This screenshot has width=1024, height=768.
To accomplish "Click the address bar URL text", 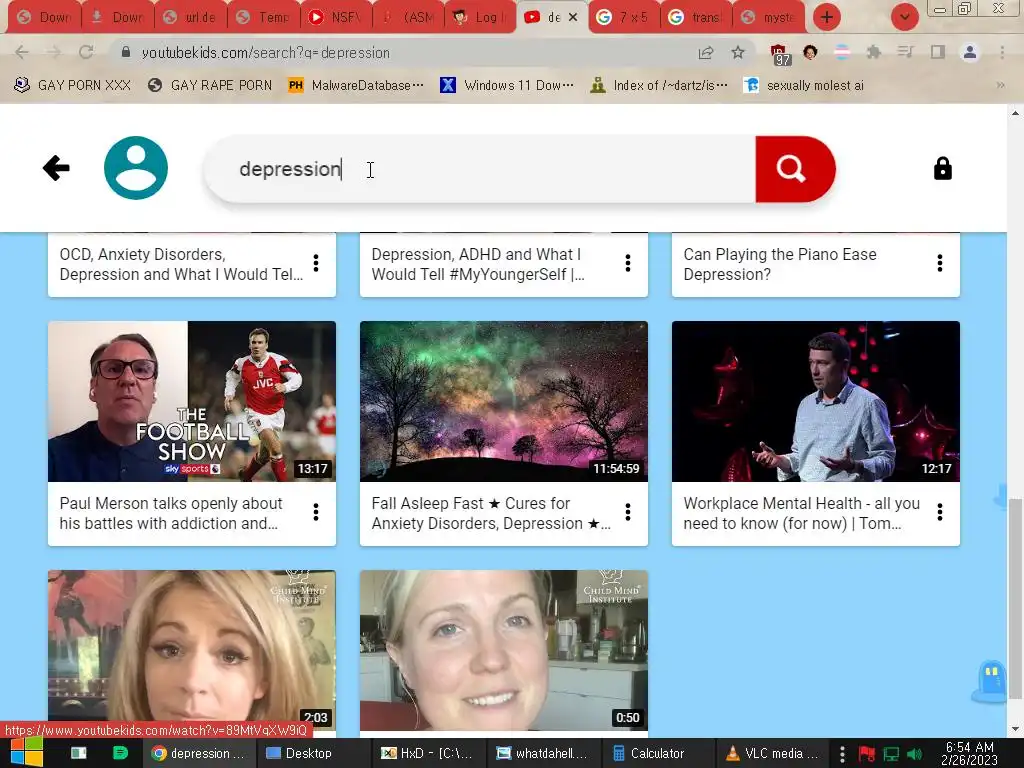I will [x=266, y=53].
